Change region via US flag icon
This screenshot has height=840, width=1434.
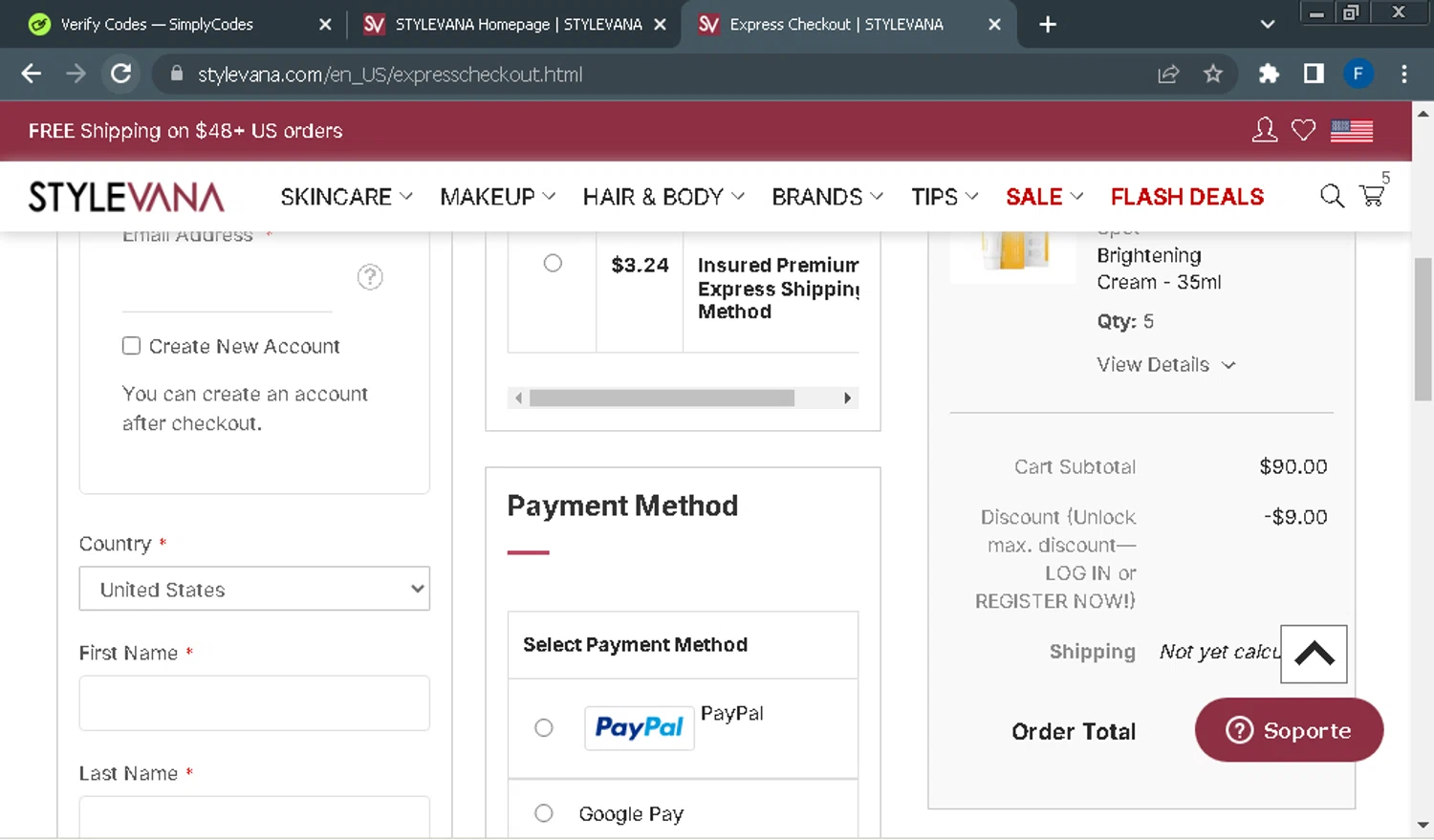[x=1352, y=130]
